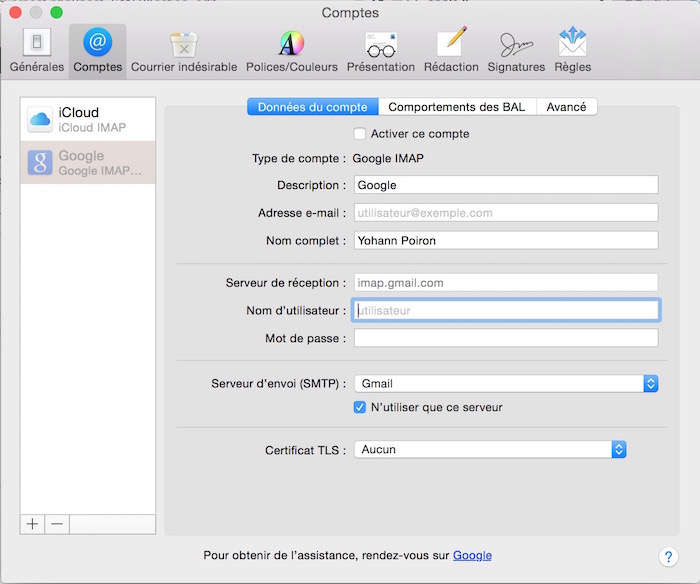Enable the Activer ce compte checkbox

[x=359, y=133]
